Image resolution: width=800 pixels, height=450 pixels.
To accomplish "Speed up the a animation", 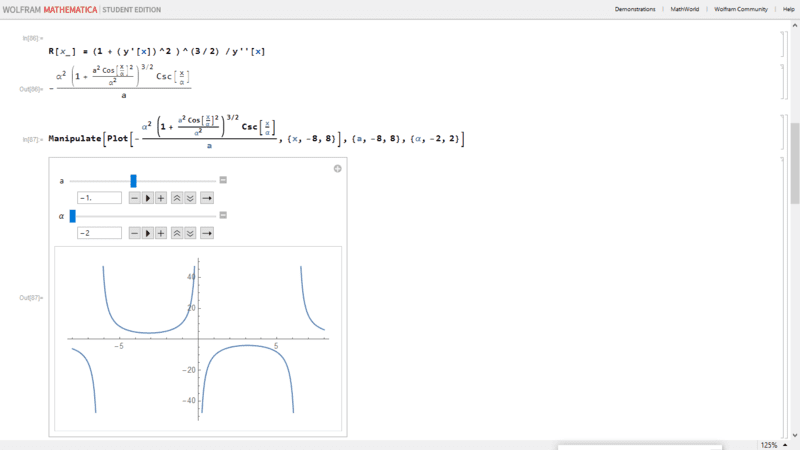I will pos(177,198).
